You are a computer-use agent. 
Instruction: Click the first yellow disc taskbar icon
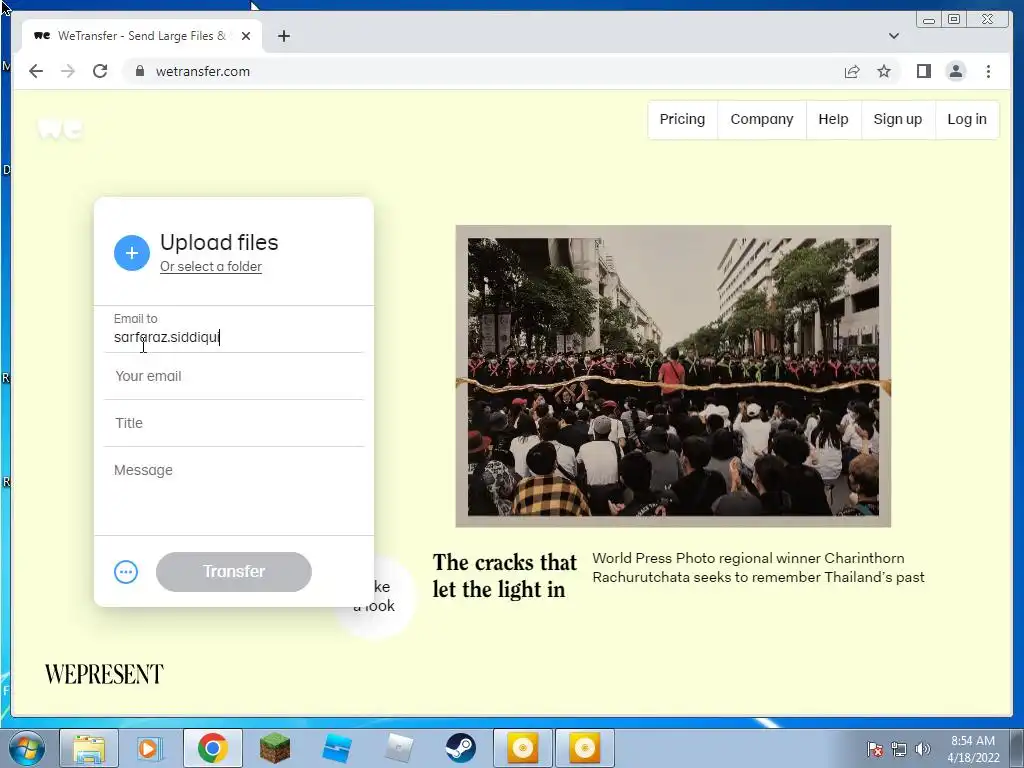click(522, 748)
